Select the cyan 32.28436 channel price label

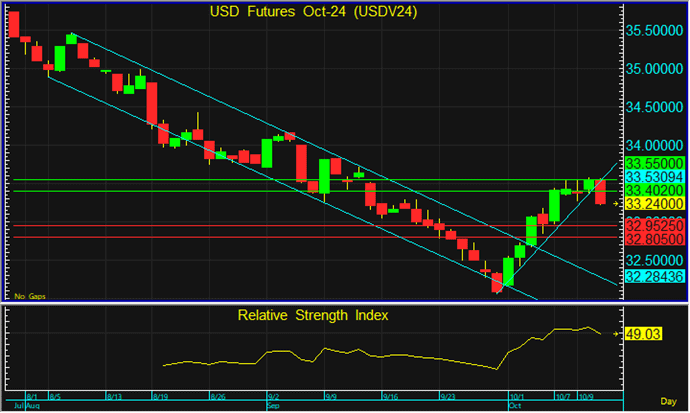(654, 275)
